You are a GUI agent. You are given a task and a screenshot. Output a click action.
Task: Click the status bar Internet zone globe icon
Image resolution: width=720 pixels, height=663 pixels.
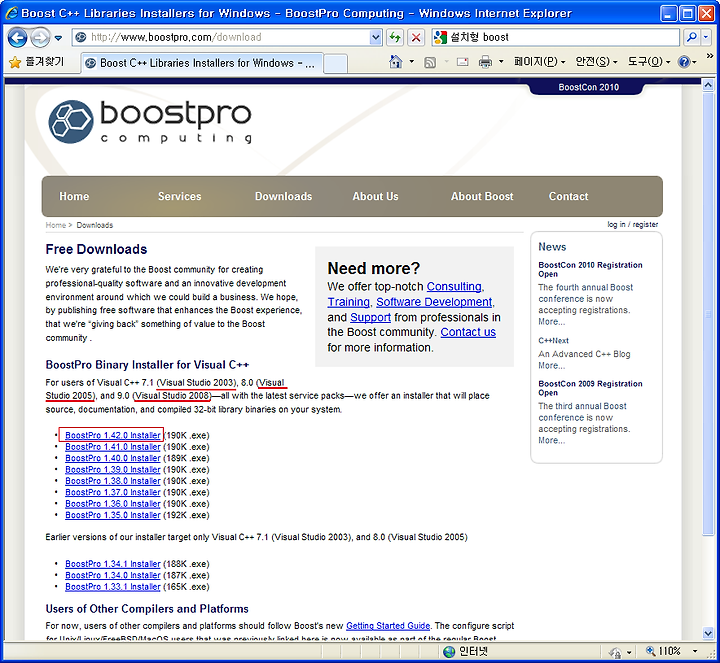(449, 651)
